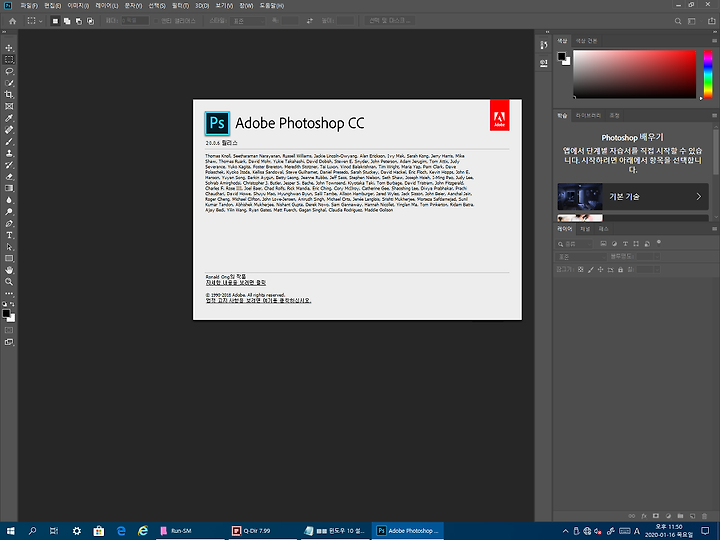This screenshot has height=540, width=720.
Task: Open the 도움말(H) menu
Action: 272,6
